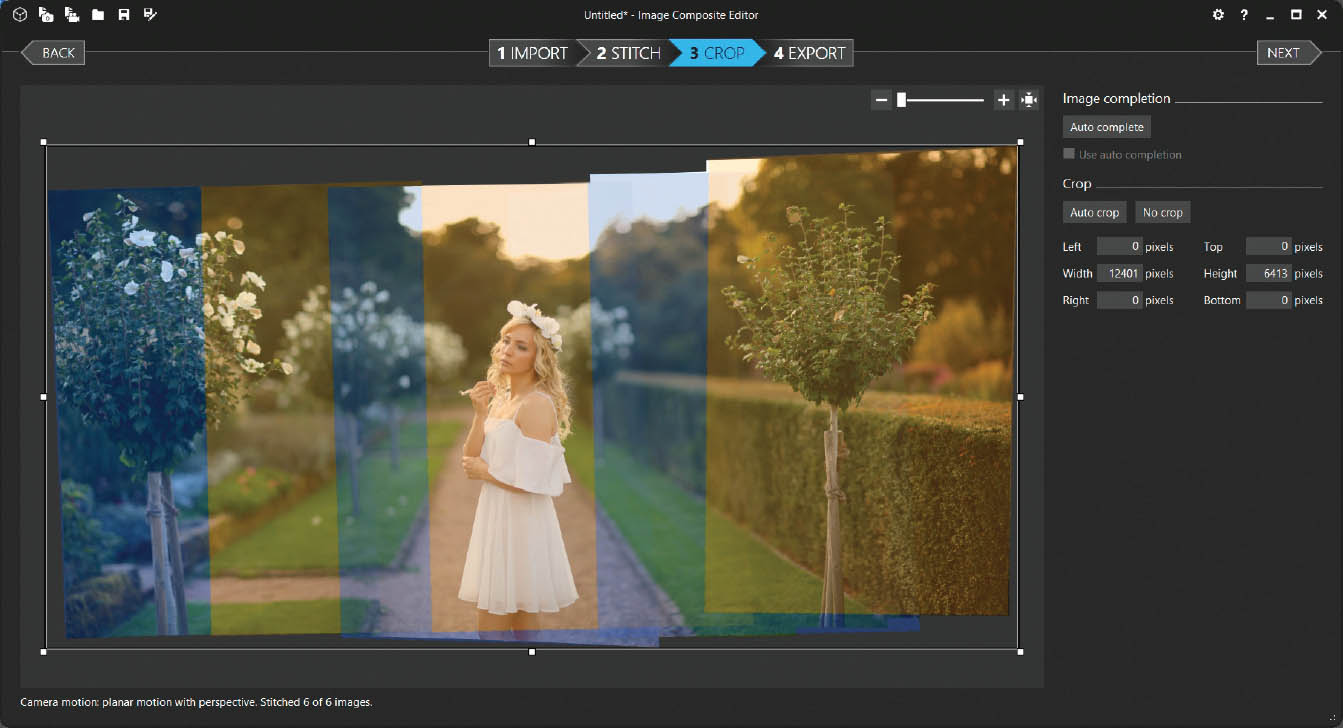Go to step 1 Import
Image resolution: width=1343 pixels, height=728 pixels.
click(x=532, y=53)
